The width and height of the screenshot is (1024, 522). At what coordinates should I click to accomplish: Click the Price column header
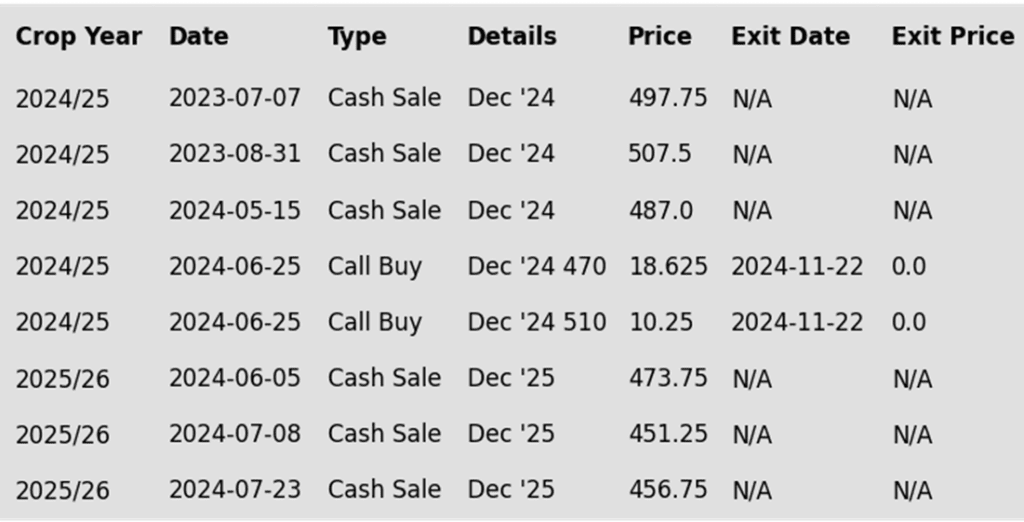point(660,37)
